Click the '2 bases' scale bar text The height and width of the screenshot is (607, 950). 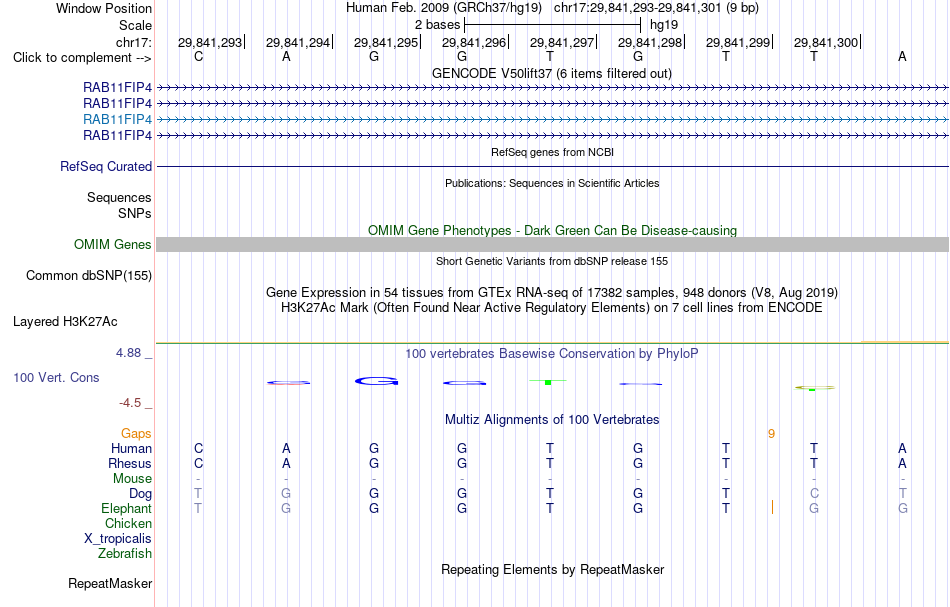point(437,25)
